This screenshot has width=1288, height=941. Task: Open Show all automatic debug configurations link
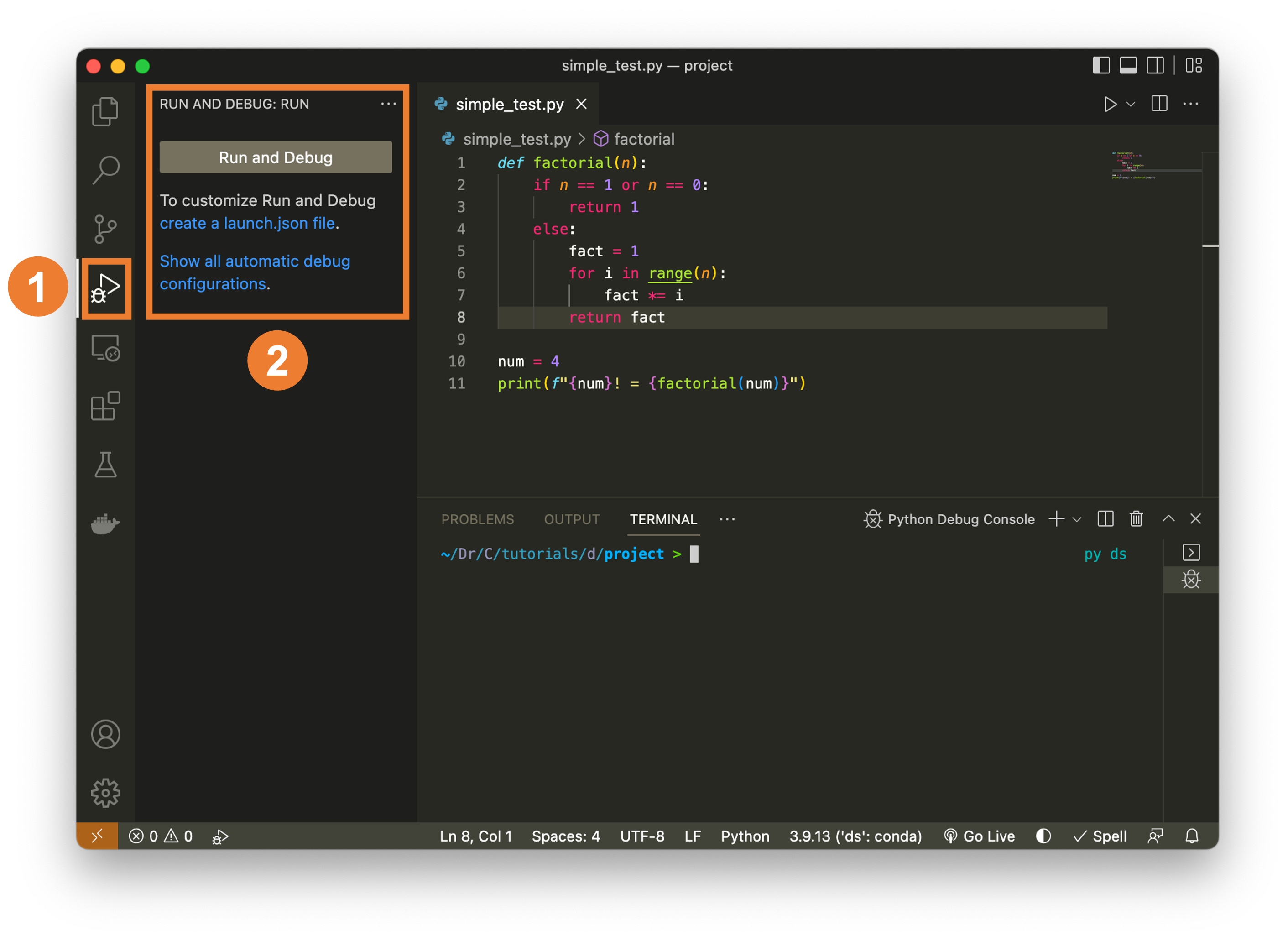tap(255, 272)
